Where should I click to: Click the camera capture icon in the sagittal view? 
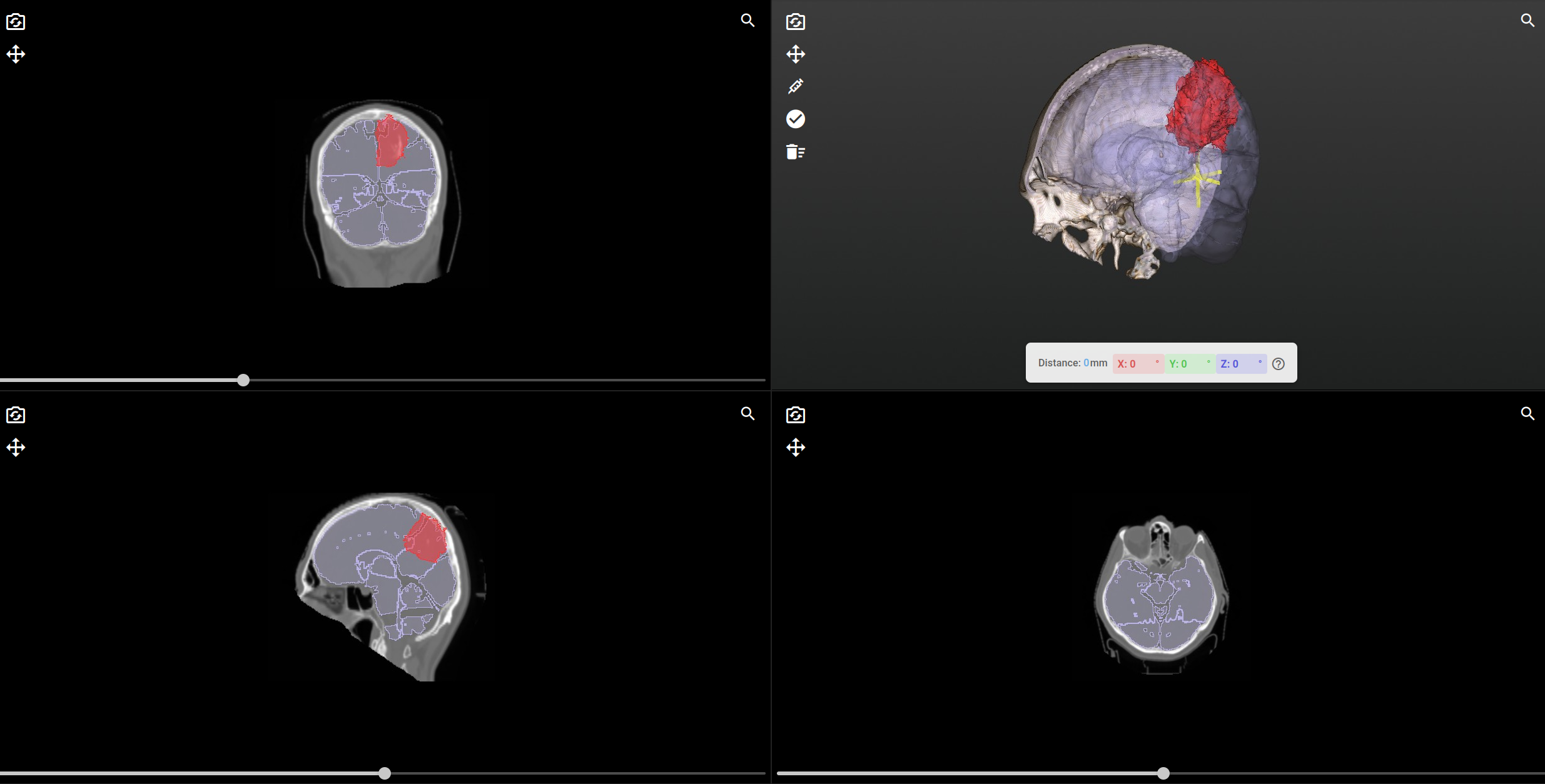click(x=15, y=414)
